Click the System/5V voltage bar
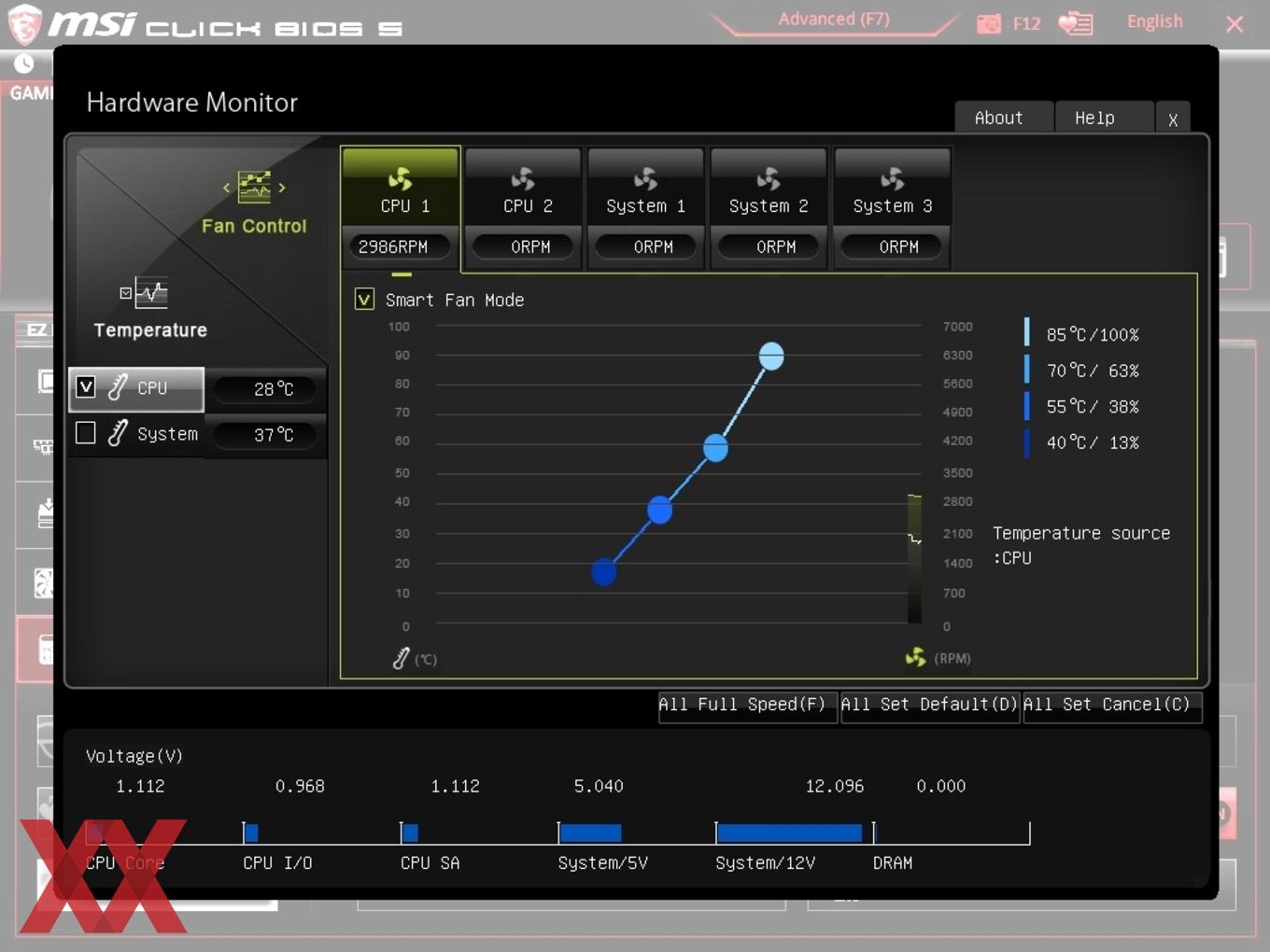This screenshot has height=952, width=1270. (x=590, y=833)
